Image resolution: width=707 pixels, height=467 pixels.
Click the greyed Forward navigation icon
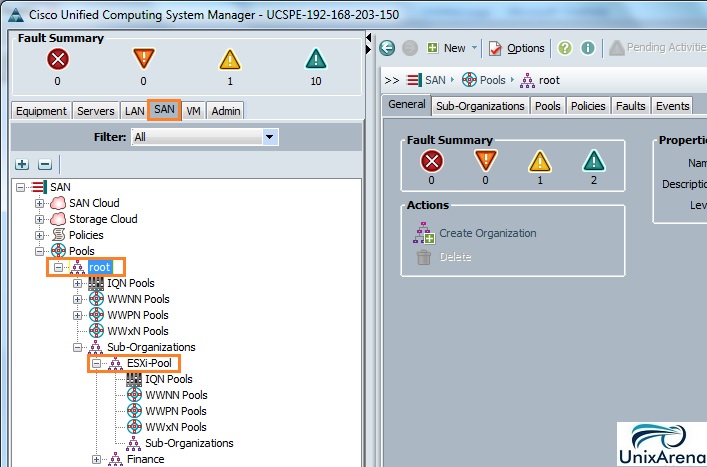[409, 48]
